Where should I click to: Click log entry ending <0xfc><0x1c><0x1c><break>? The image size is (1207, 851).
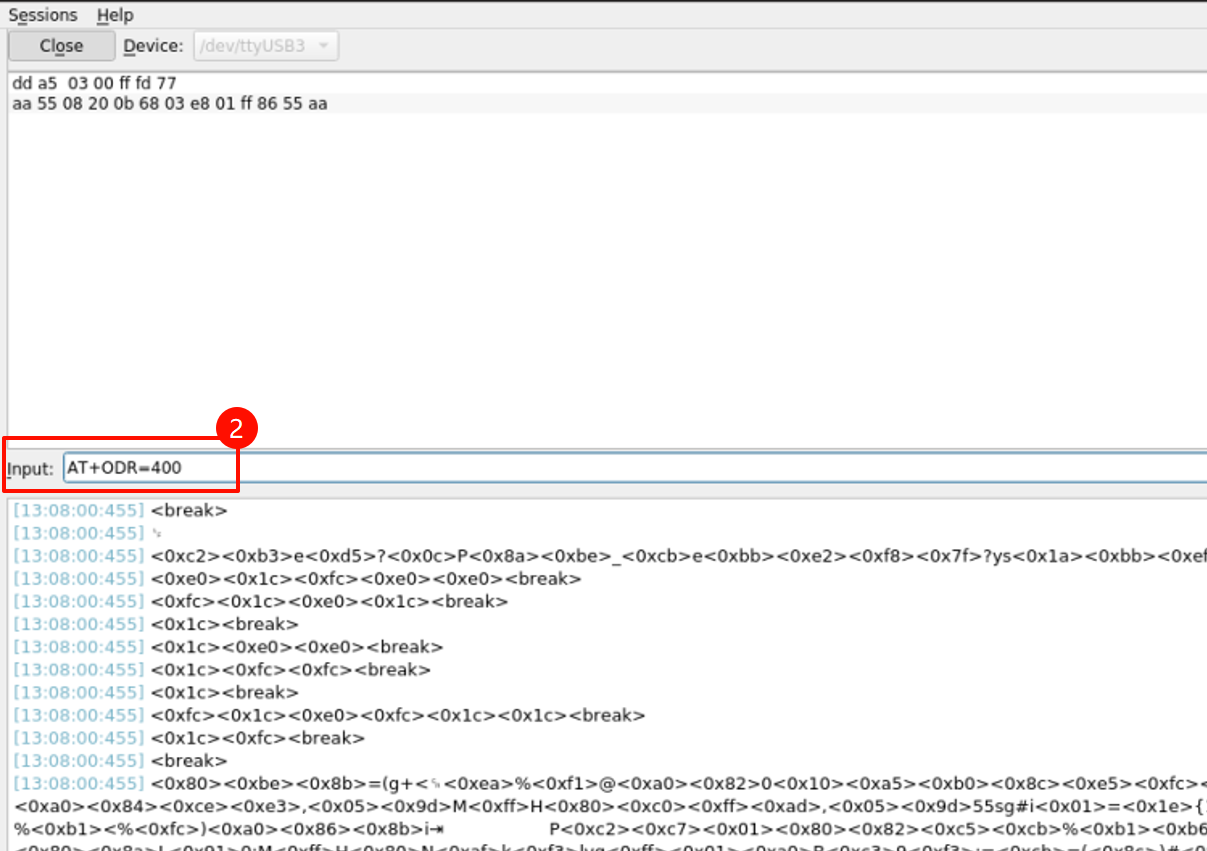(x=398, y=715)
